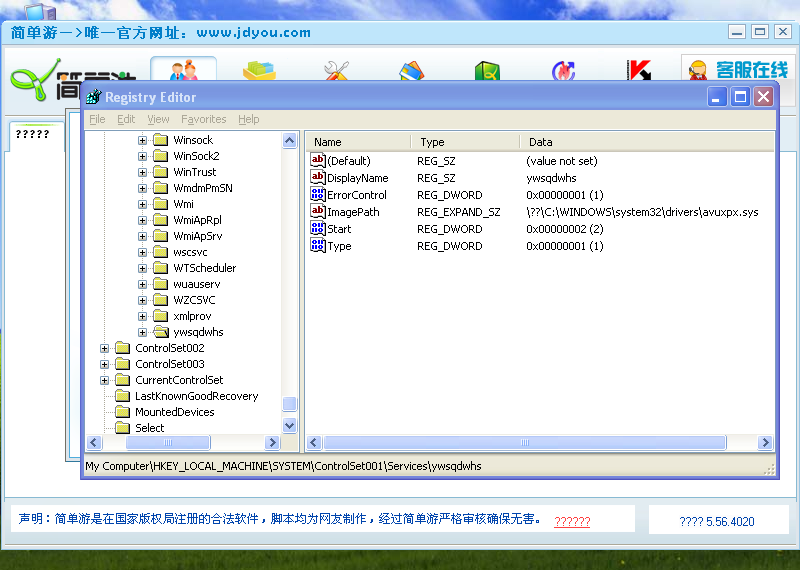The height and width of the screenshot is (570, 800).
Task: Click the yellow folders icon in the jdyou toolbar
Action: [x=259, y=70]
